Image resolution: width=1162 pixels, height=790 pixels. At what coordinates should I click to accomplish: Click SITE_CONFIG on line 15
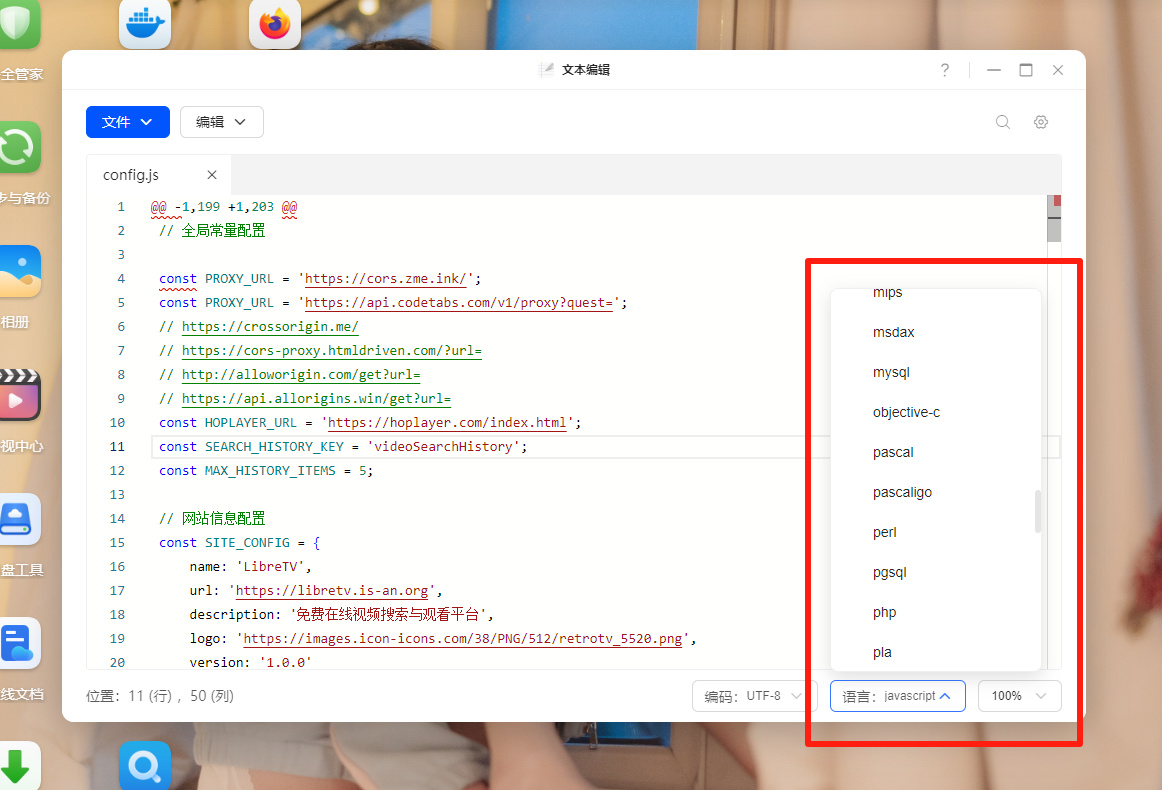click(247, 542)
